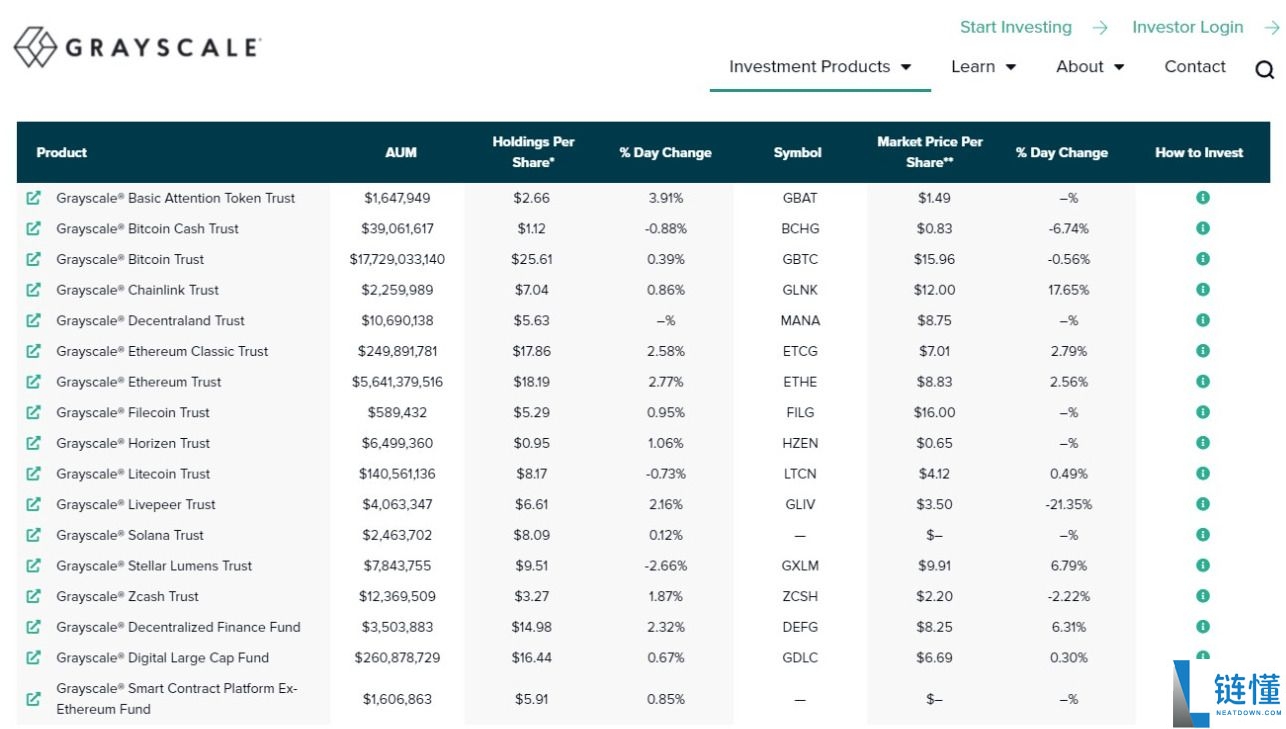This screenshot has height=729, width=1286.
Task: Click the Grayscale logo
Action: coord(137,47)
